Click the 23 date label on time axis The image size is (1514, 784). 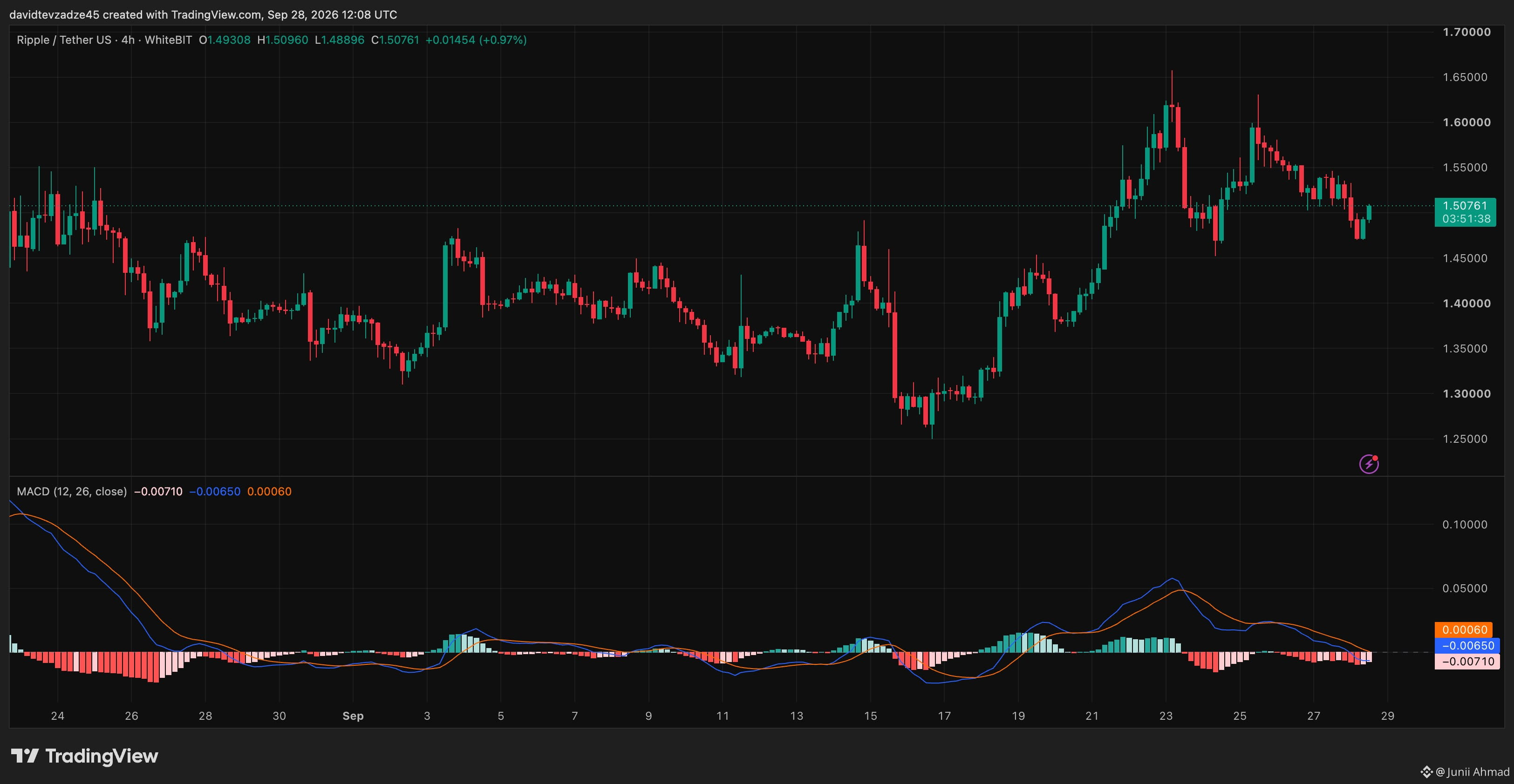(1166, 716)
